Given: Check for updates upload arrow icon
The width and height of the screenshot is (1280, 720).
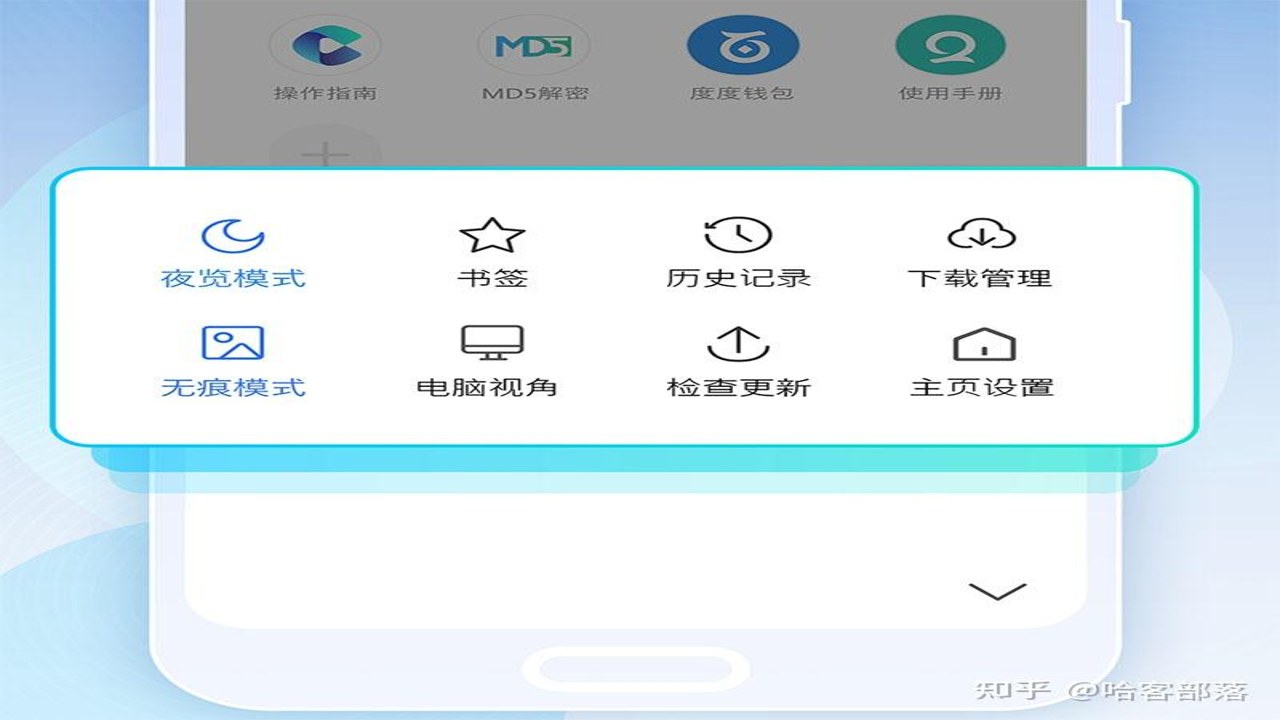Looking at the screenshot, I should (738, 343).
